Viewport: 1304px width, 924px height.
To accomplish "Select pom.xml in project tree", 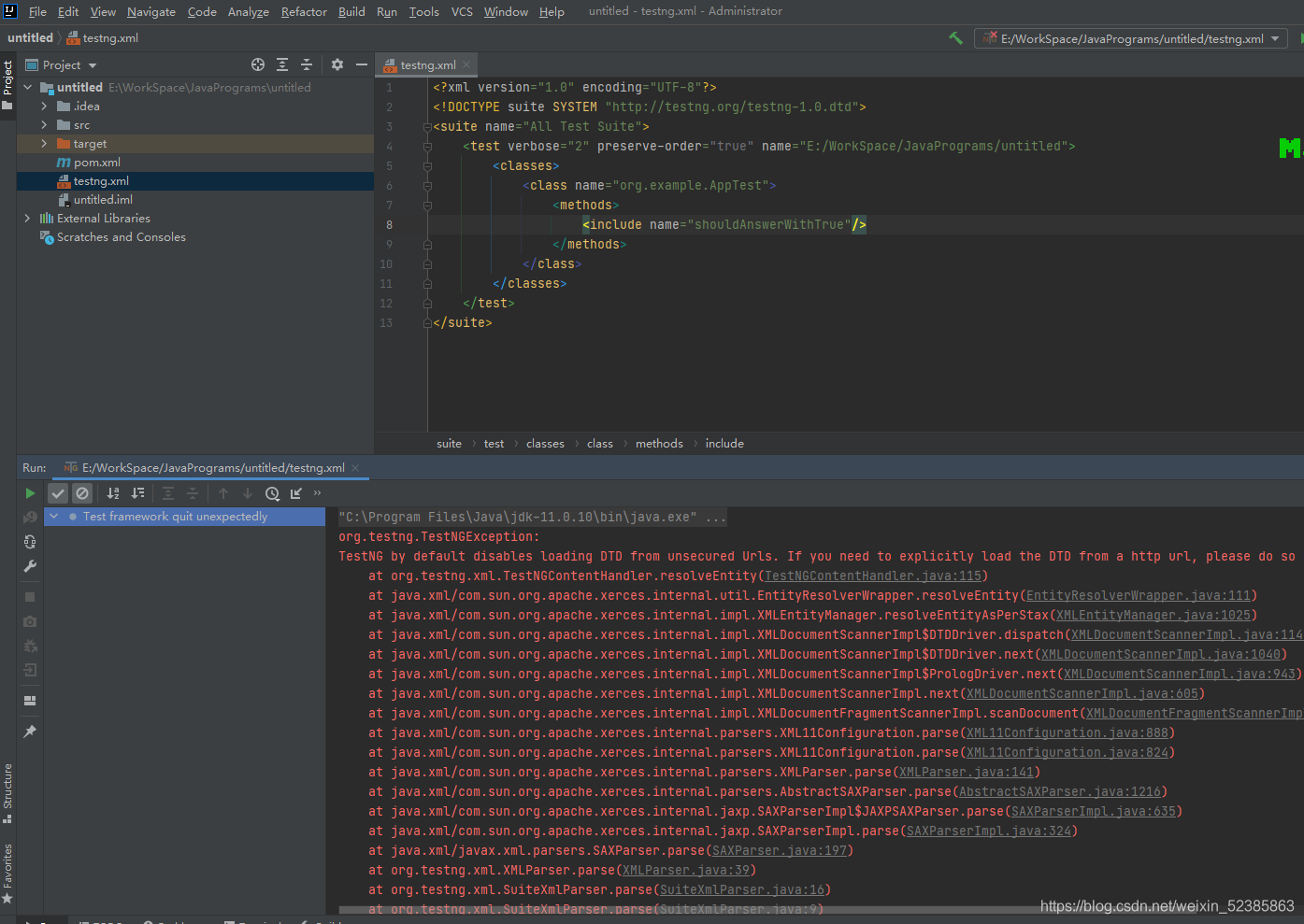I will (x=97, y=162).
